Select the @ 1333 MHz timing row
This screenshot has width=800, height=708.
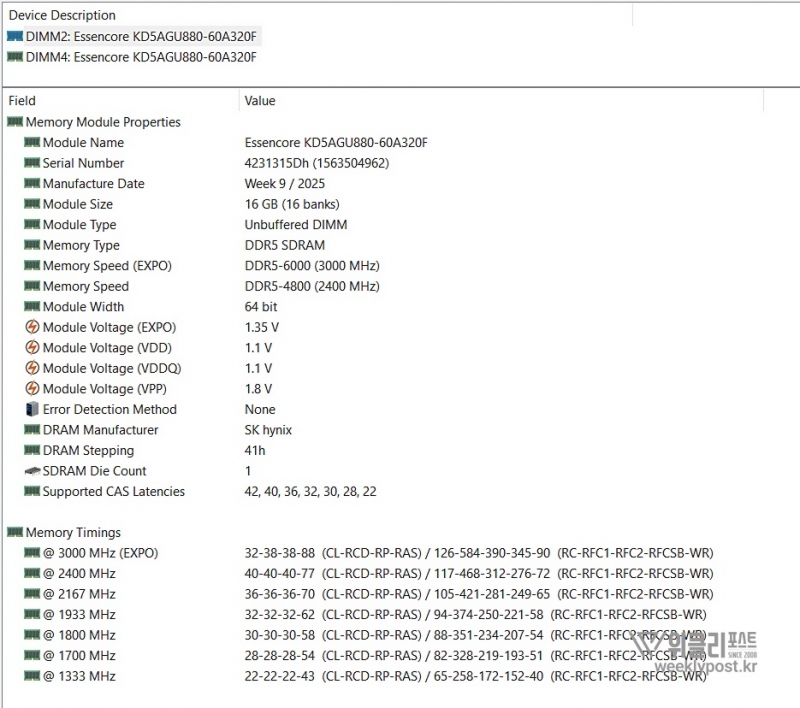[x=365, y=676]
